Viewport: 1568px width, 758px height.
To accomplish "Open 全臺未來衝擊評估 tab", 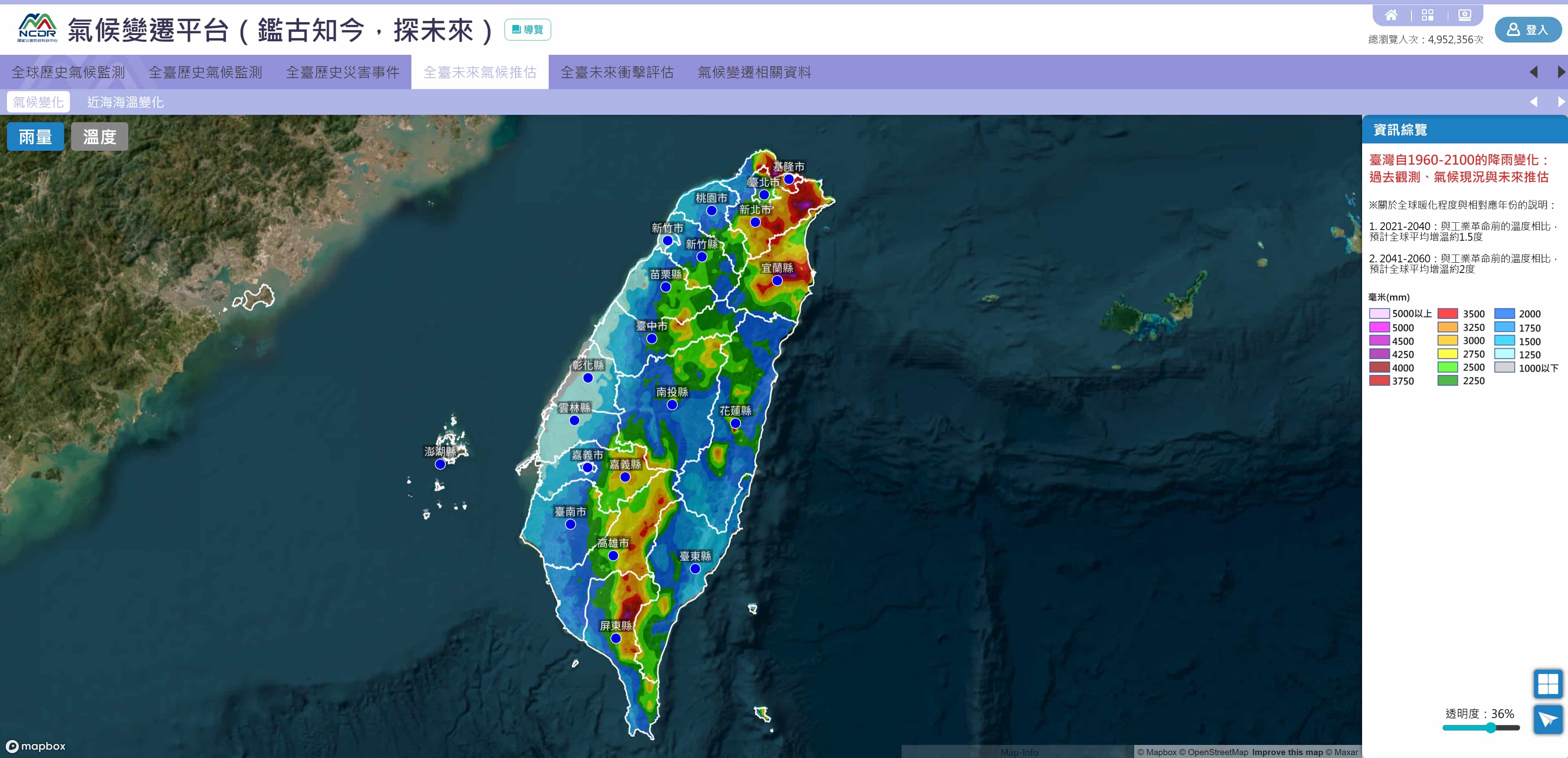I will click(616, 72).
